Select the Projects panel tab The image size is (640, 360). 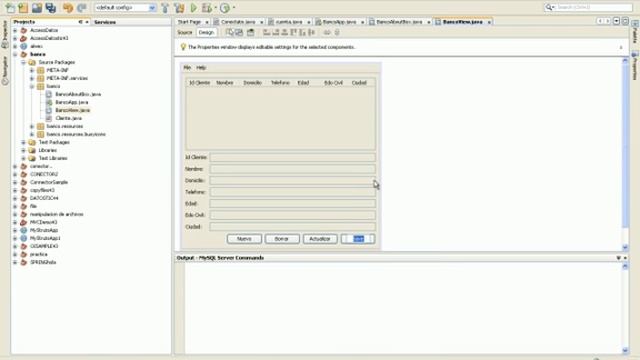point(24,22)
